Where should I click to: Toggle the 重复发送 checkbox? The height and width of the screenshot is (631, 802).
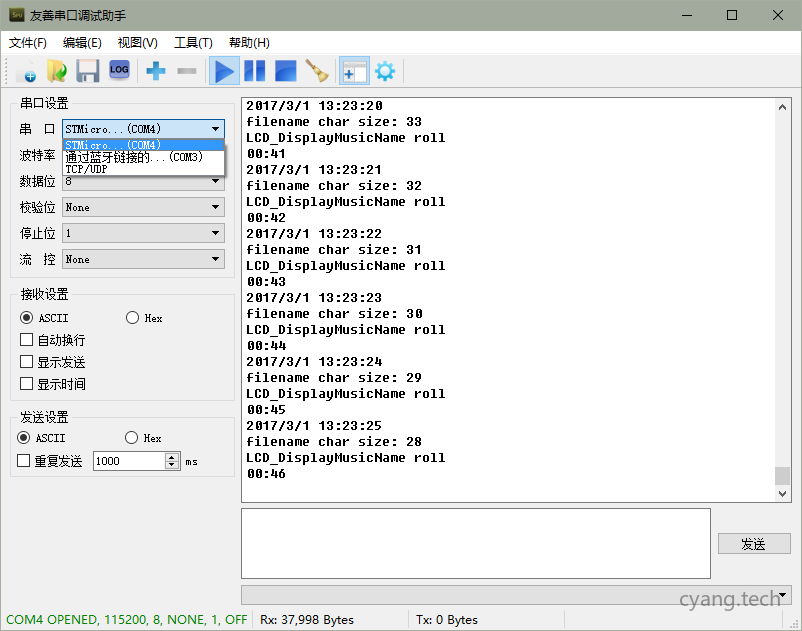coord(24,461)
